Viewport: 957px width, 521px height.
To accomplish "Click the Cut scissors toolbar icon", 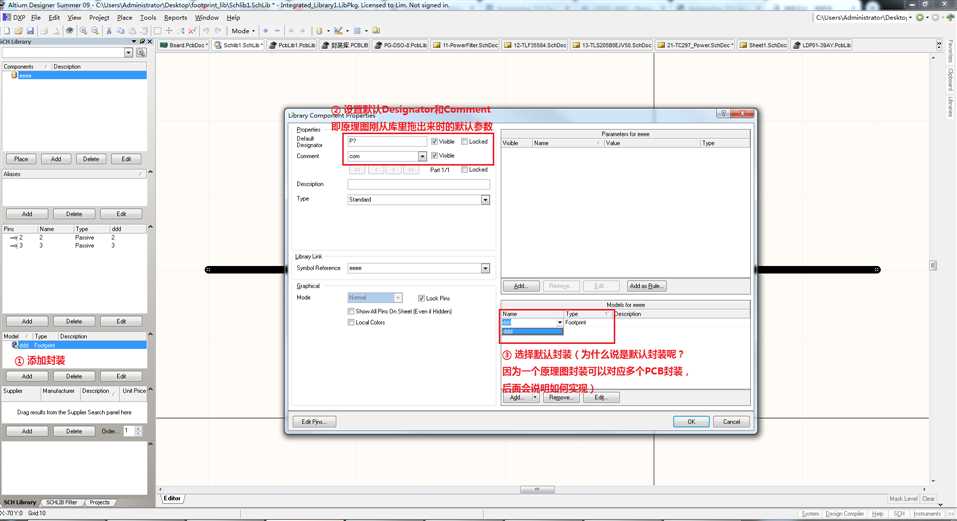I will pyautogui.click(x=109, y=31).
